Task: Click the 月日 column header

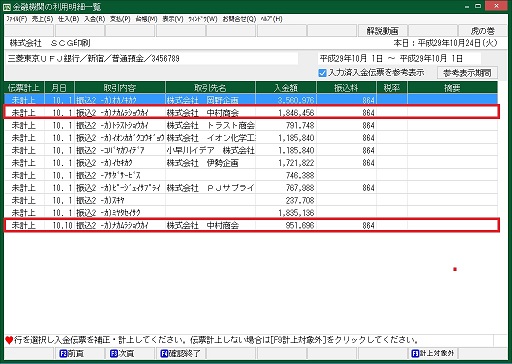Action: [59, 88]
